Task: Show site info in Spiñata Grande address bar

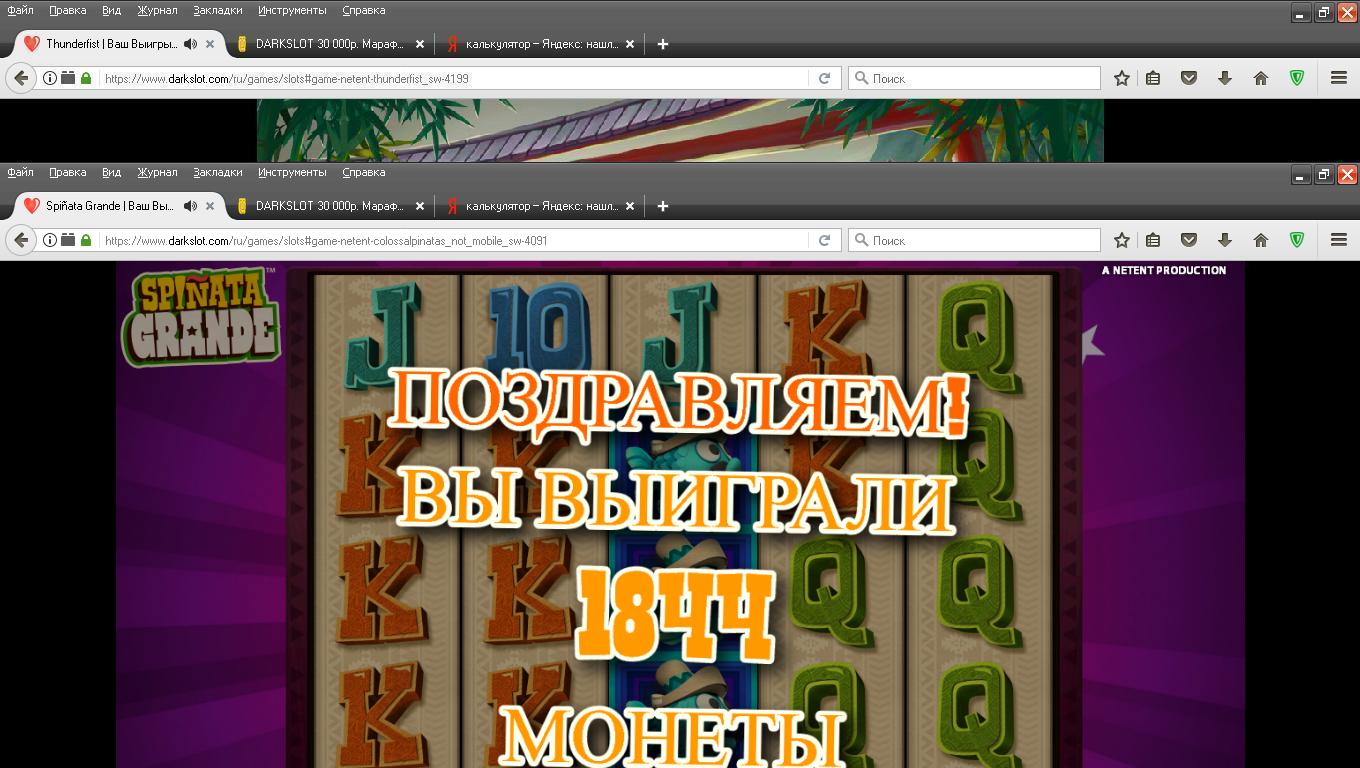Action: tap(49, 240)
